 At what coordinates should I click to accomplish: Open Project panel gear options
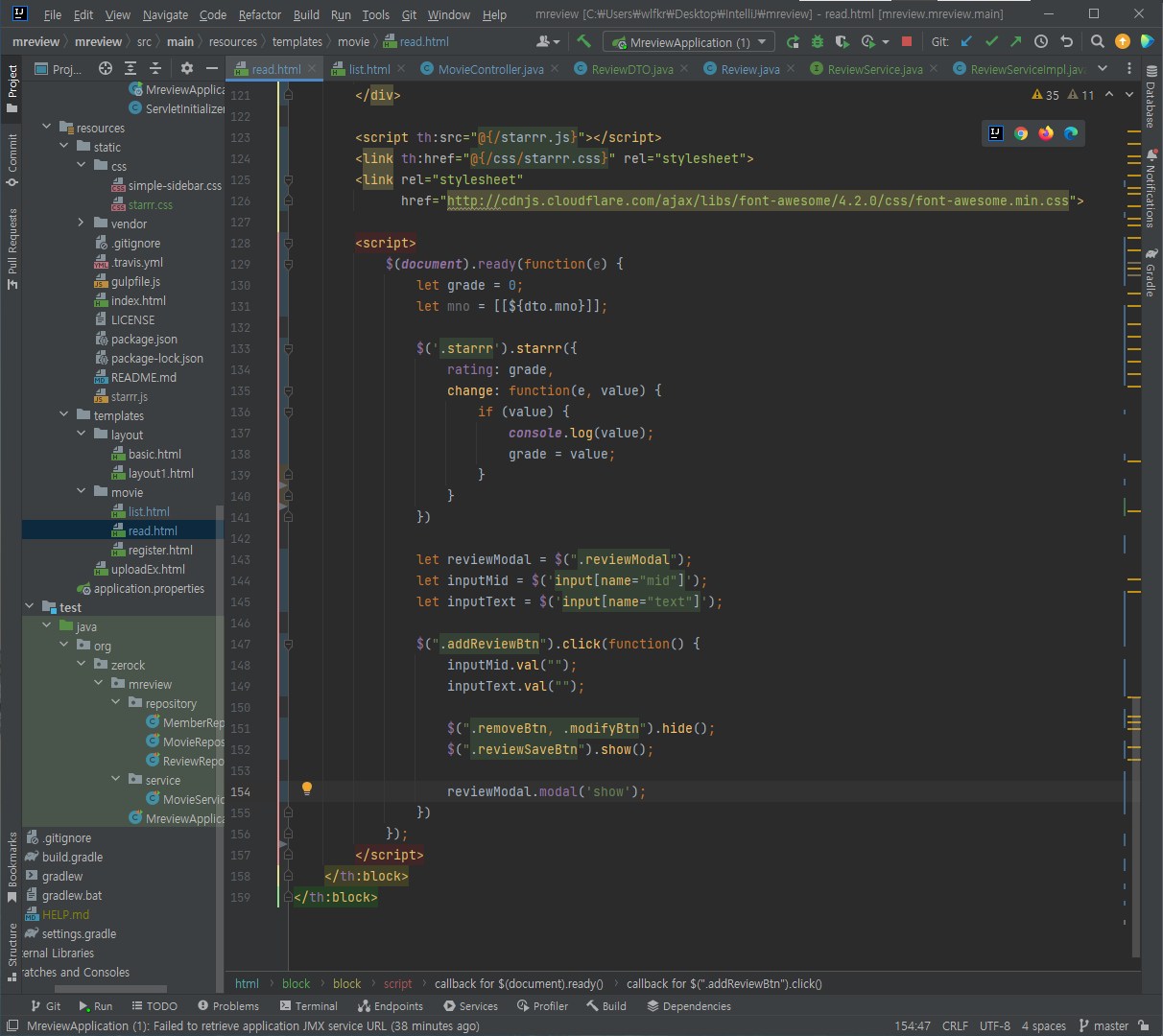[x=187, y=68]
